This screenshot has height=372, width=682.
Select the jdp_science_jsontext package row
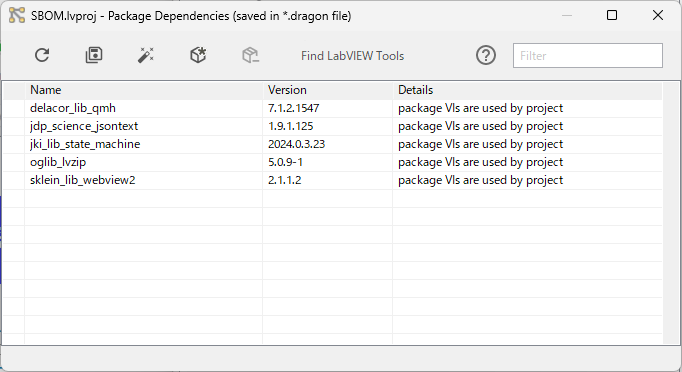(333, 126)
